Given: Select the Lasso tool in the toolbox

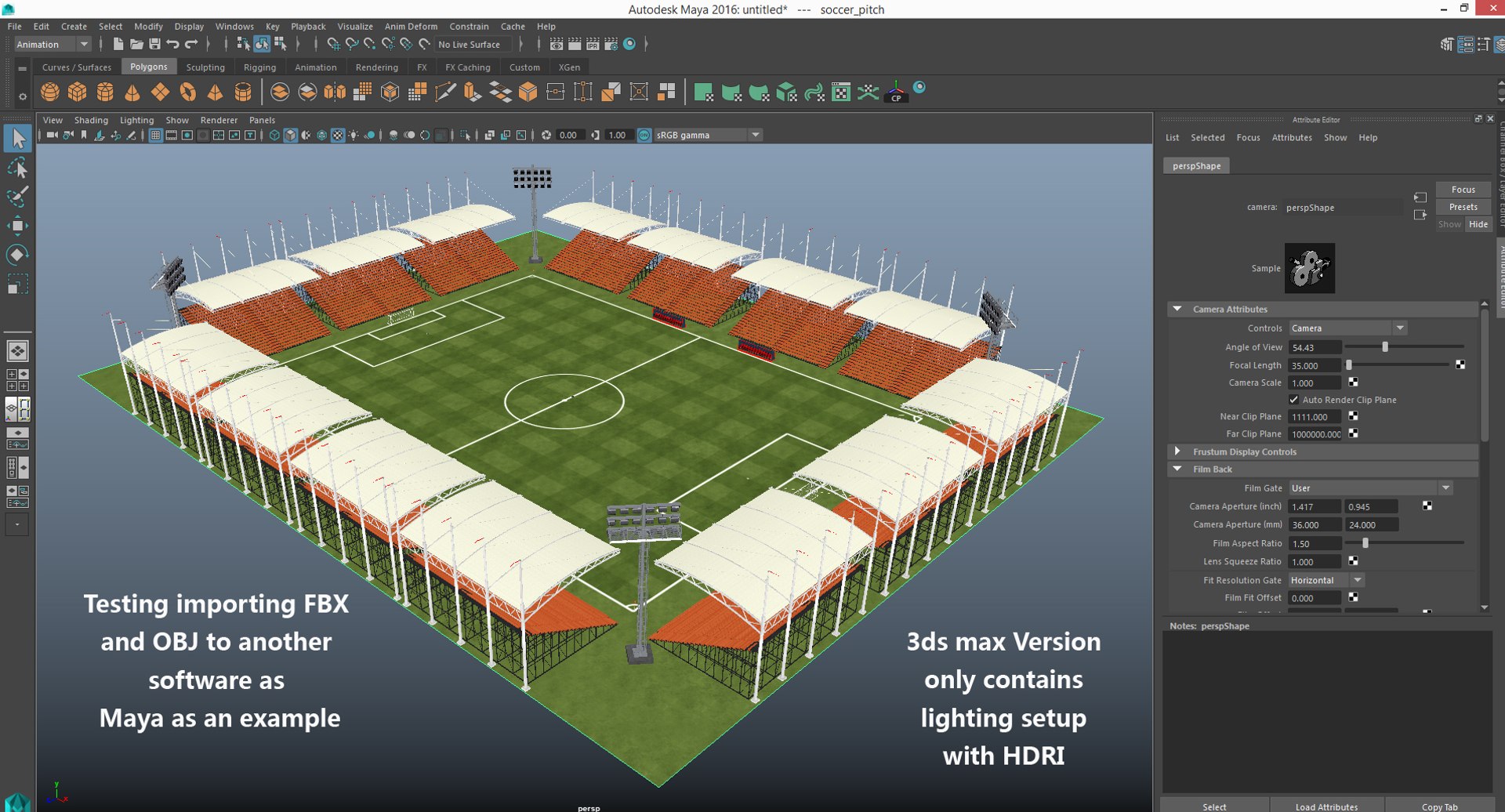Looking at the screenshot, I should pos(17,168).
